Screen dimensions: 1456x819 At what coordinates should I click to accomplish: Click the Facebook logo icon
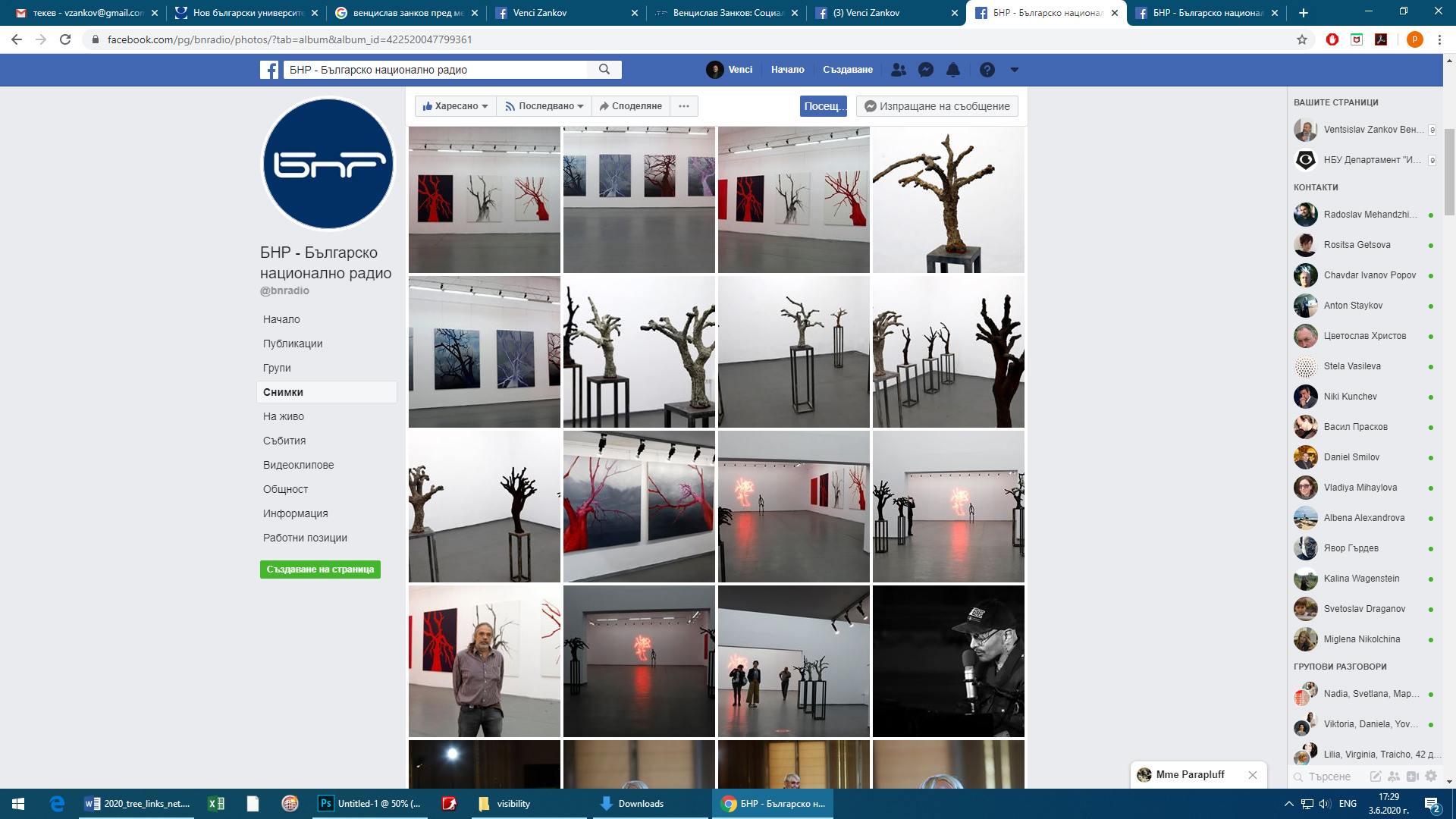click(269, 70)
